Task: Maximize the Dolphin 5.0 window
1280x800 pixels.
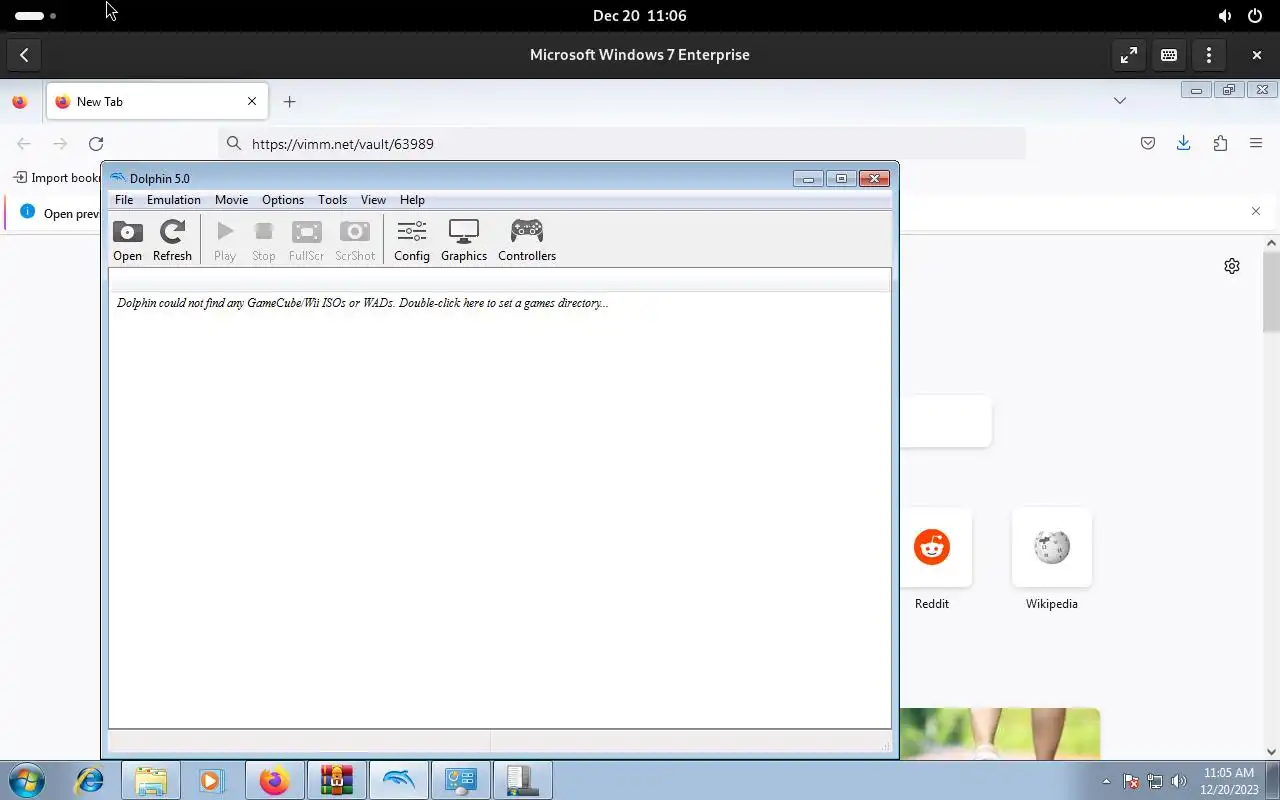Action: 841,179
